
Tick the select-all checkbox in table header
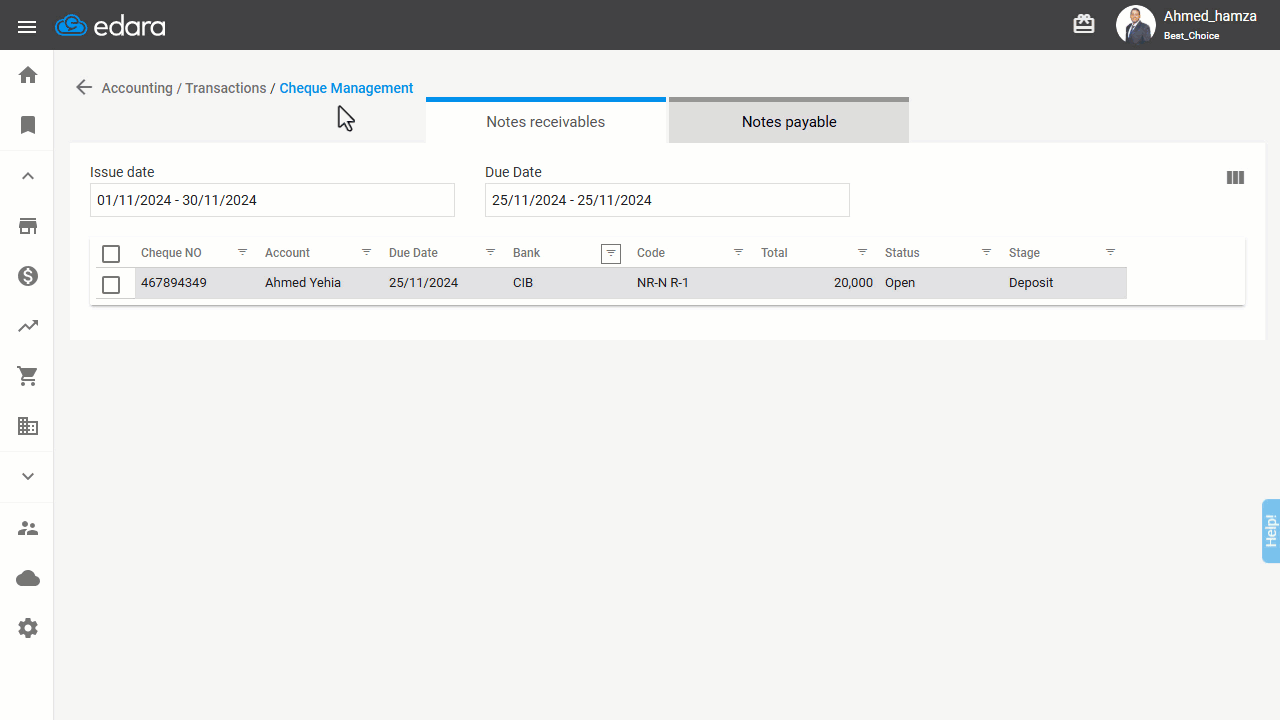[x=111, y=254]
